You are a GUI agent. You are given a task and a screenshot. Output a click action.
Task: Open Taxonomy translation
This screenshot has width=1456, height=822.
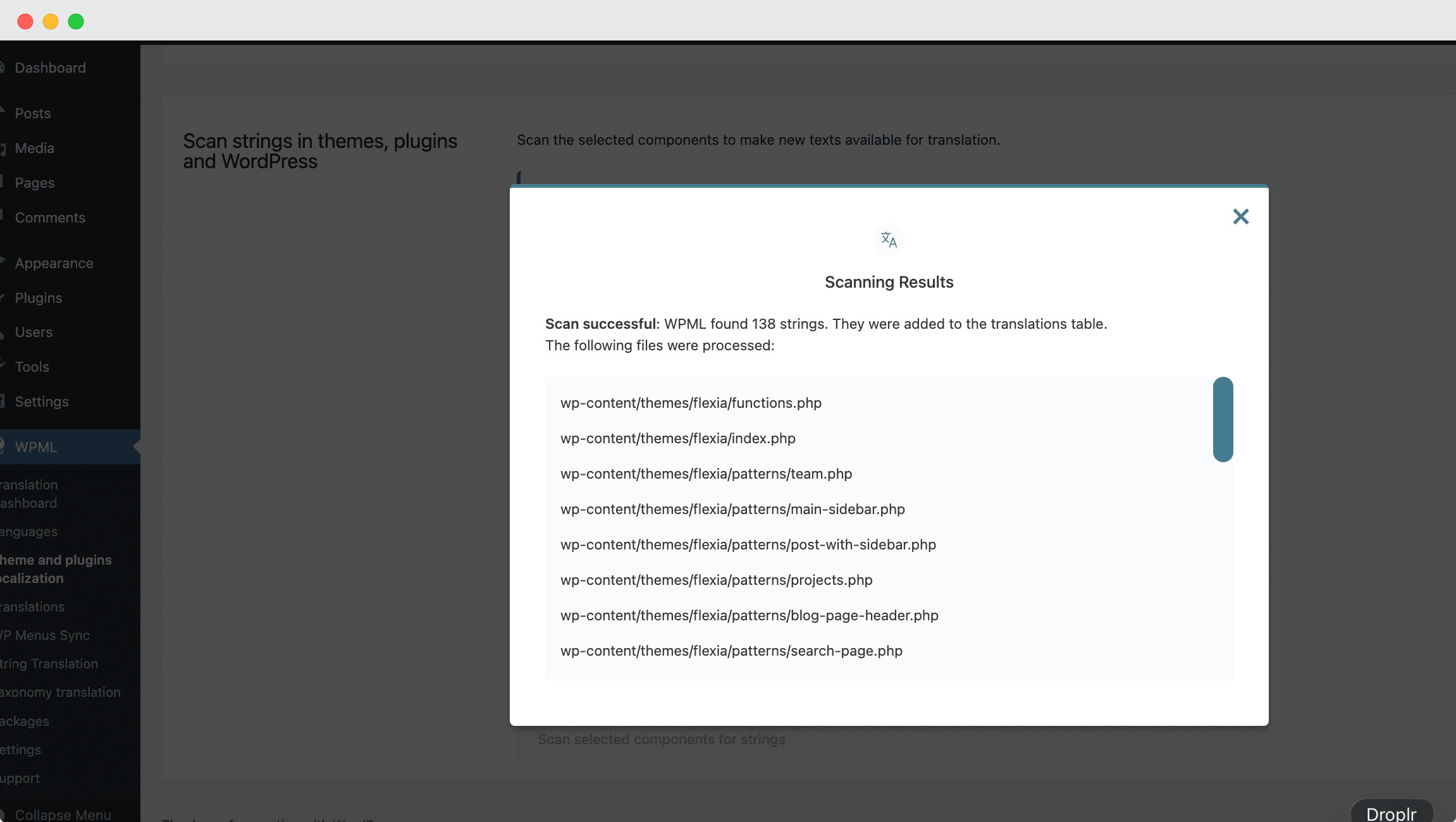coord(59,692)
